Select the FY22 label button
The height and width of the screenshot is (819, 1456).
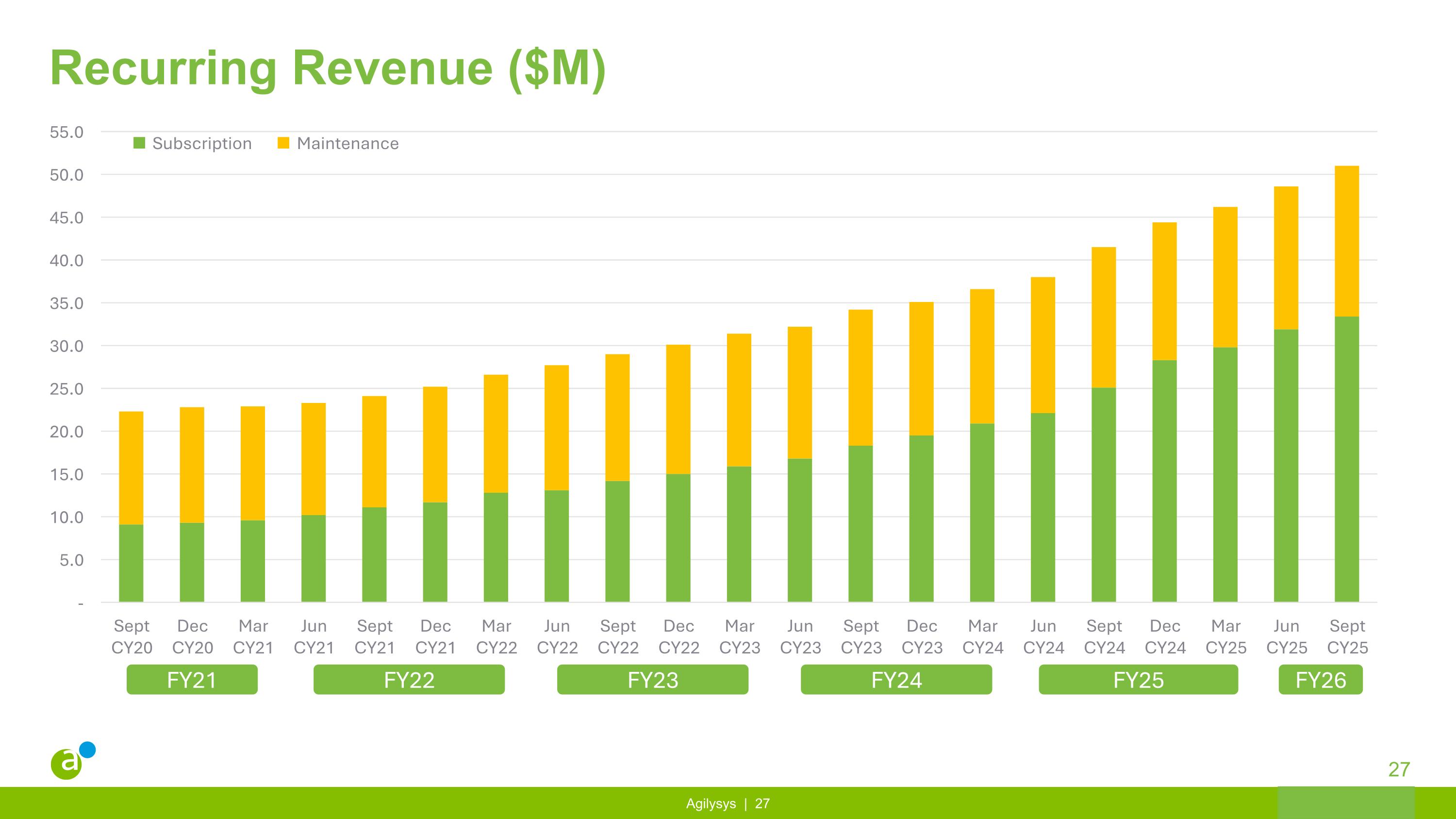pos(409,679)
